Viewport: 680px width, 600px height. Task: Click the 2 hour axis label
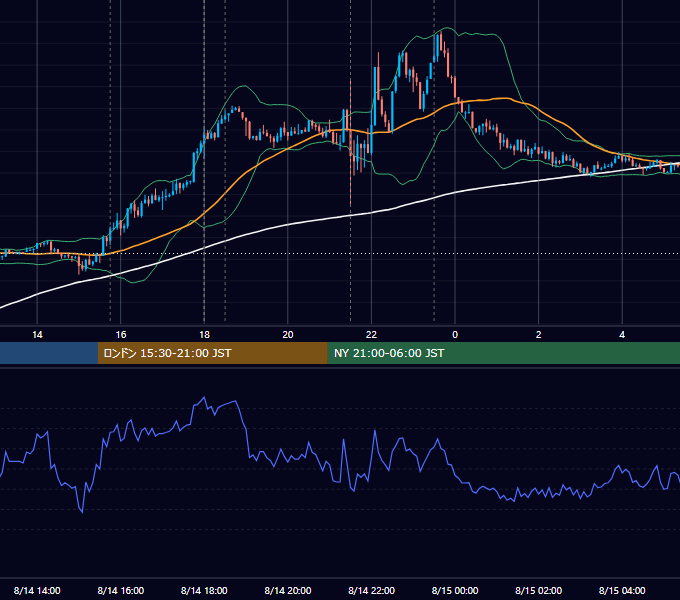point(539,335)
